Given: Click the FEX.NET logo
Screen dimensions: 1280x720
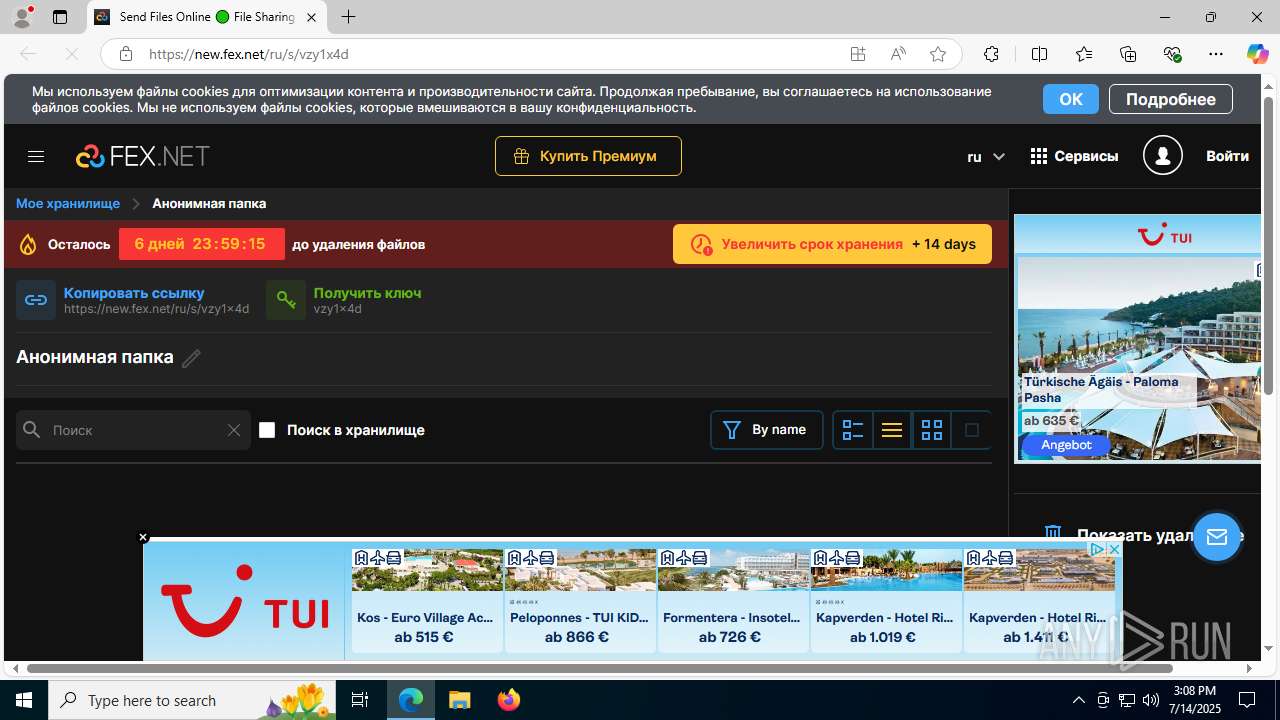Looking at the screenshot, I should 142,156.
